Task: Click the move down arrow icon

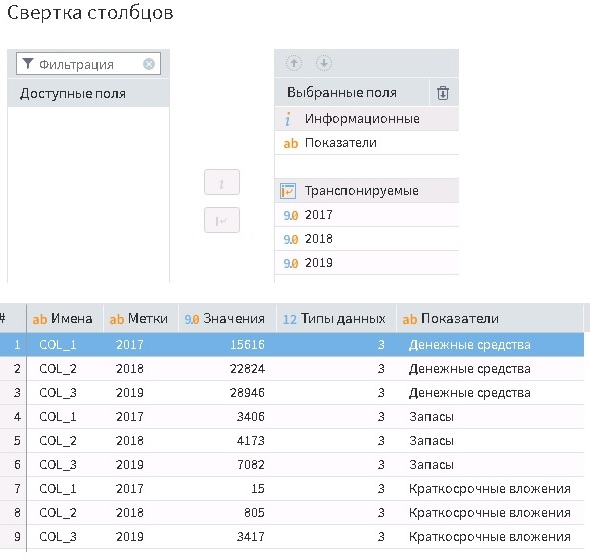Action: pos(324,63)
